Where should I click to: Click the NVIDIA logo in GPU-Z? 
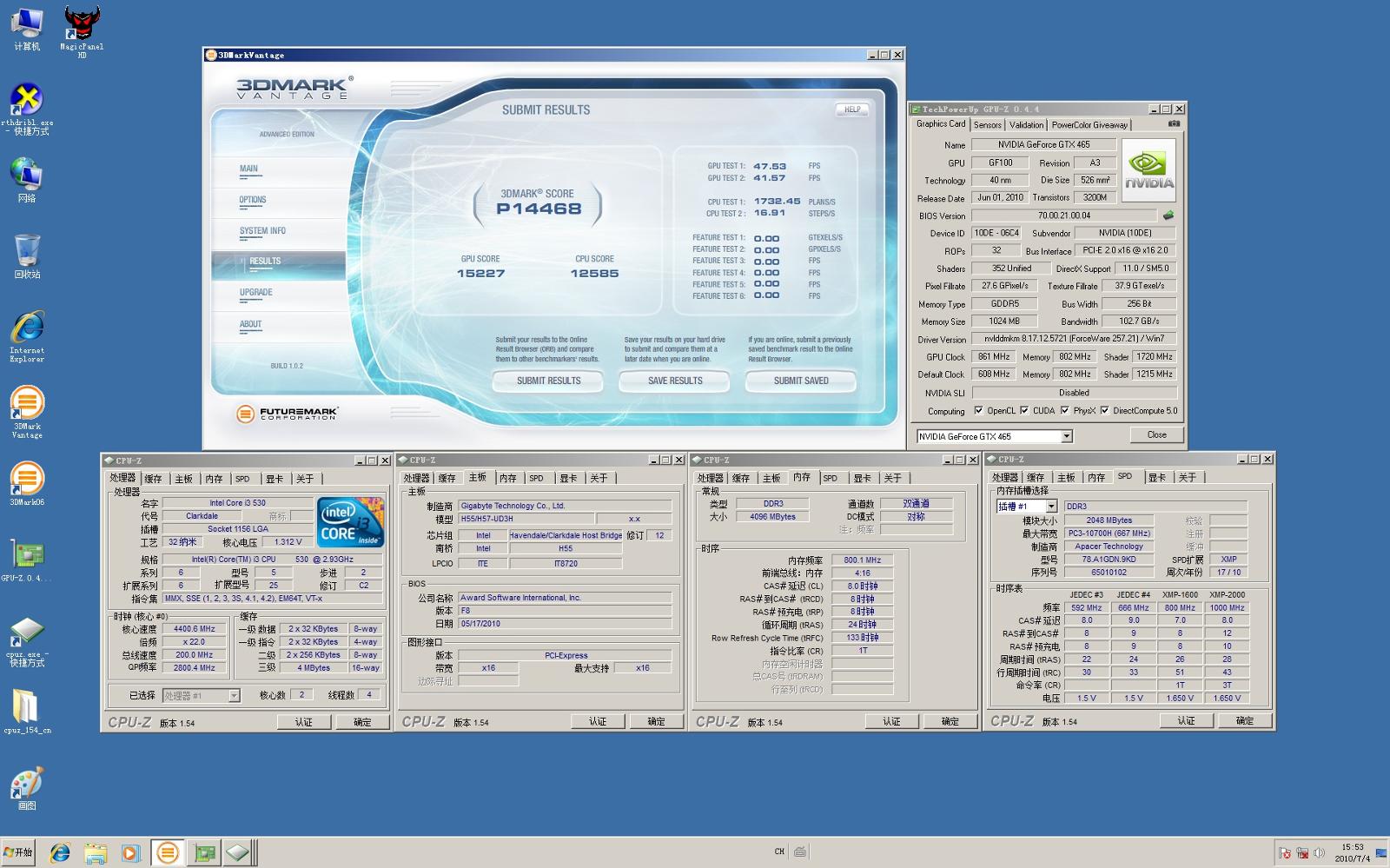[x=1149, y=171]
